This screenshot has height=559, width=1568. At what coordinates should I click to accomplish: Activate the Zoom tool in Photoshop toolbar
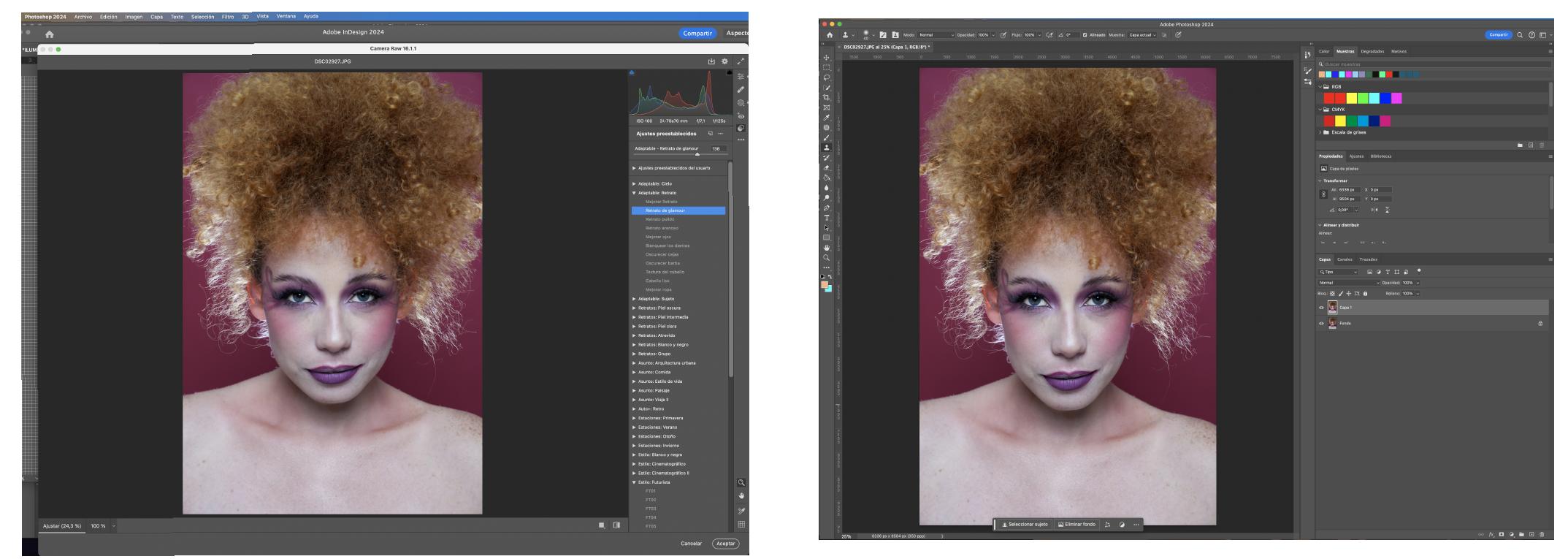click(x=827, y=258)
